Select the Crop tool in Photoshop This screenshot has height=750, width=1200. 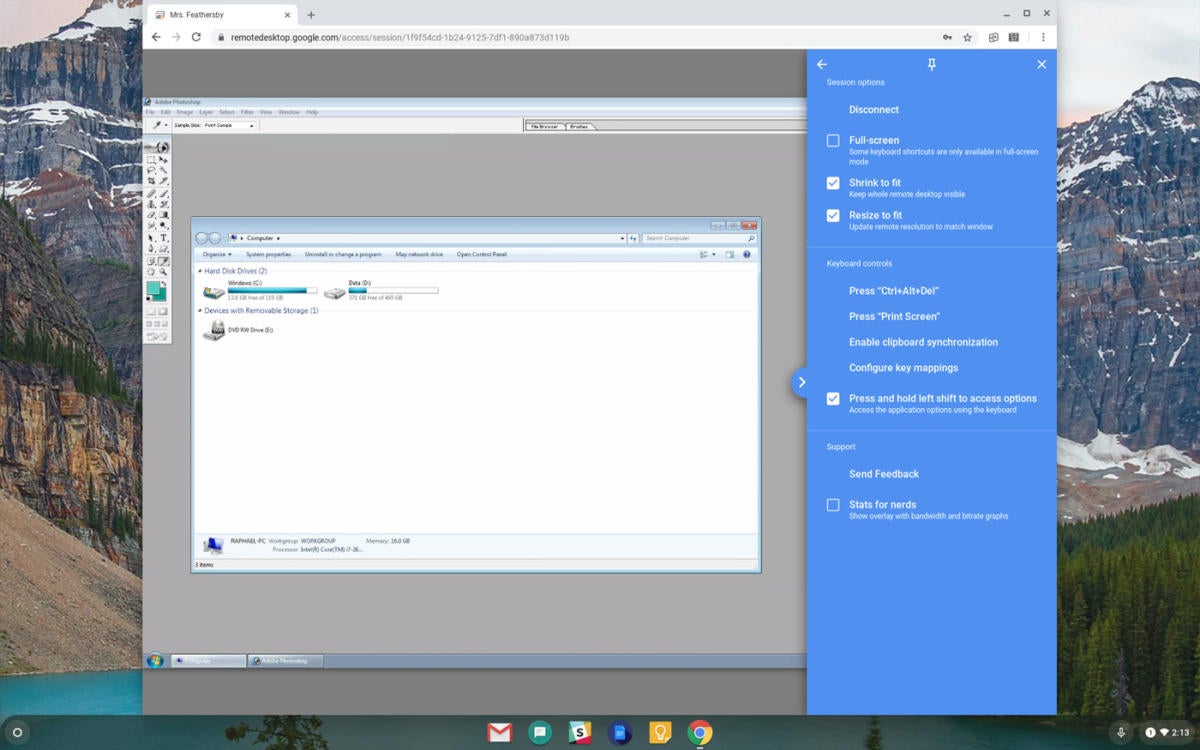click(x=152, y=180)
